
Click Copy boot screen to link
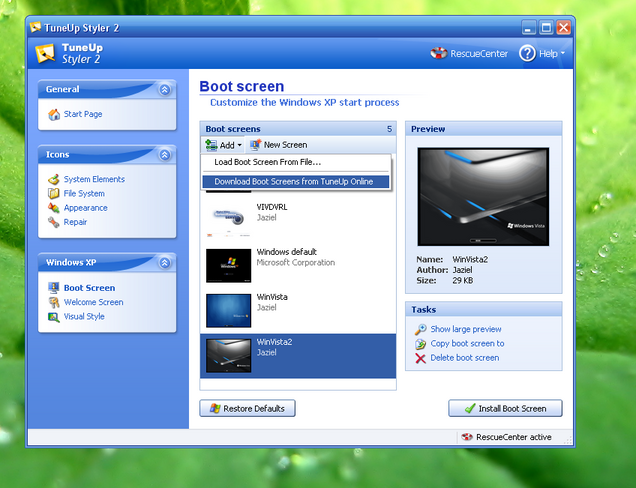pyautogui.click(x=467, y=344)
